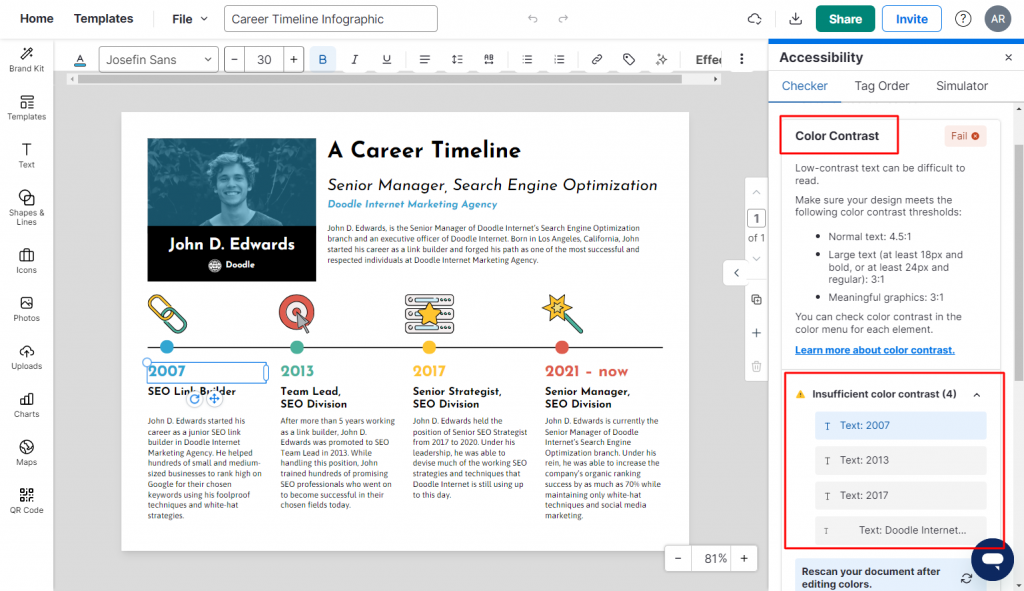
Task: Collapse Insufficient color contrast list
Action: point(977,394)
